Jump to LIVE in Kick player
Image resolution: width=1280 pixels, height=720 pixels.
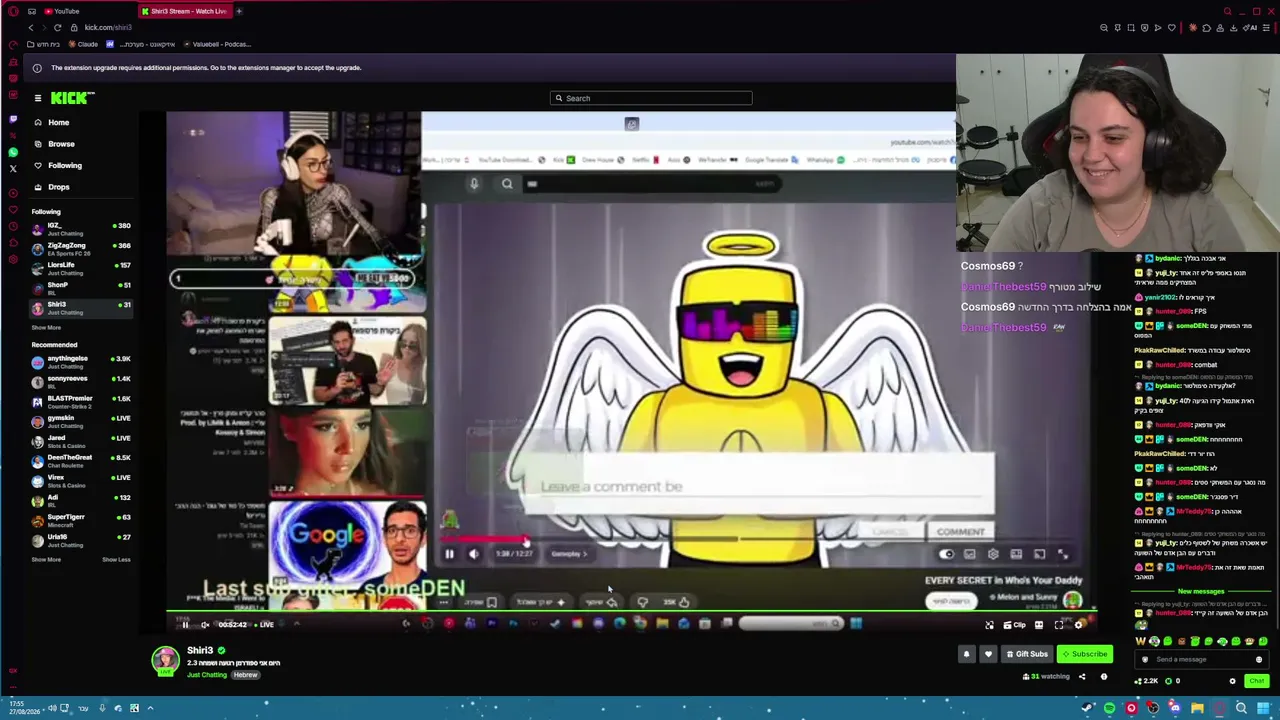point(263,625)
